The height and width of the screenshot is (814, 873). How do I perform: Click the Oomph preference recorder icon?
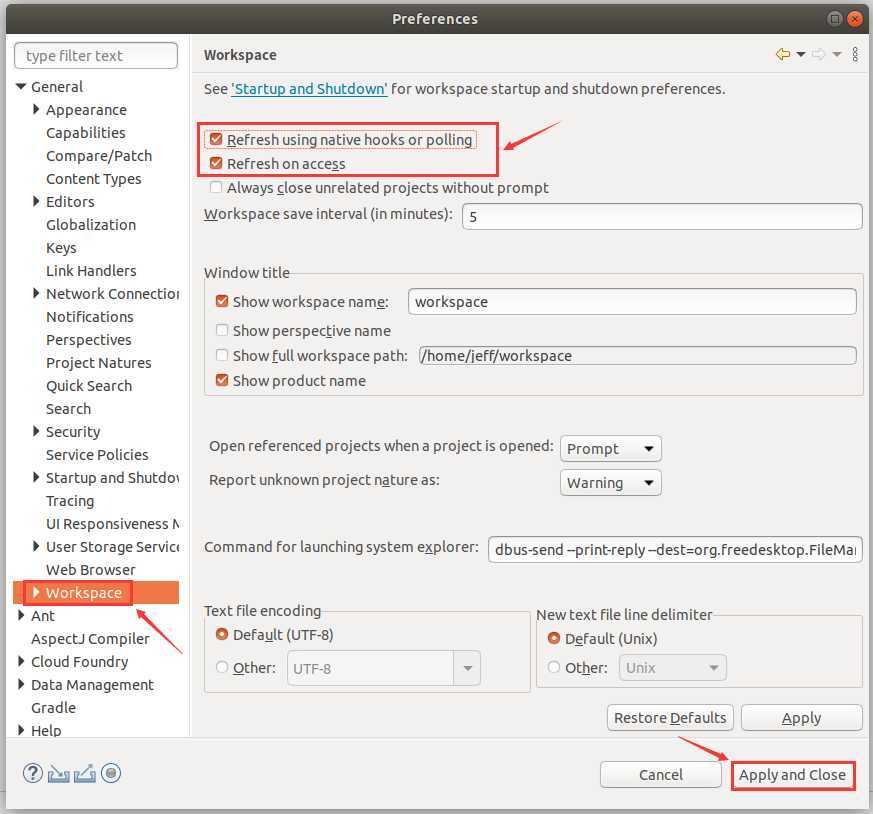click(x=111, y=773)
